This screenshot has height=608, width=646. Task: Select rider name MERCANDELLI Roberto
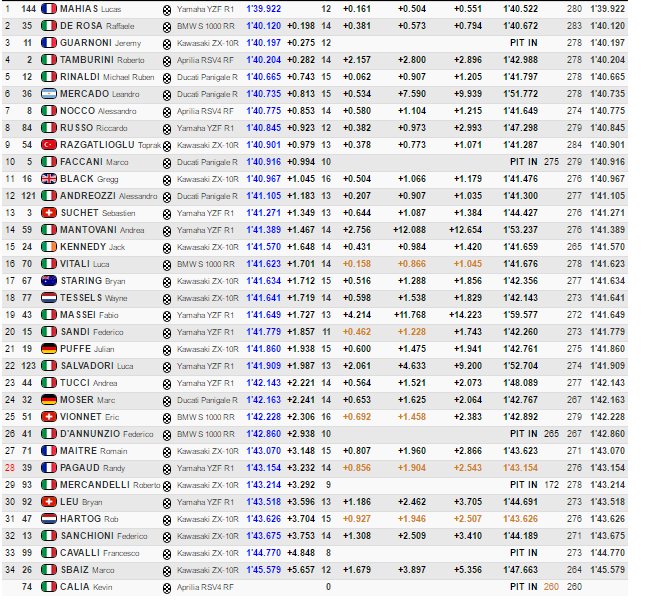tap(110, 485)
